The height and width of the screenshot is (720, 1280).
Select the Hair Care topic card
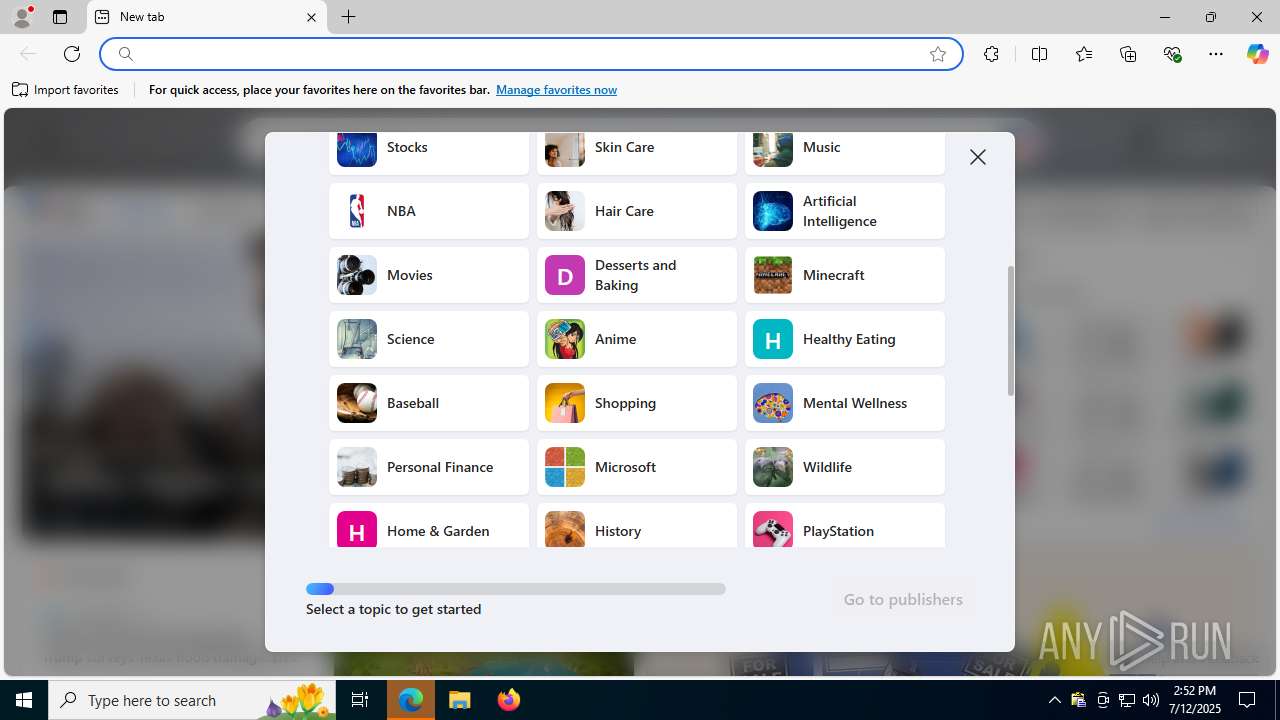click(x=637, y=211)
